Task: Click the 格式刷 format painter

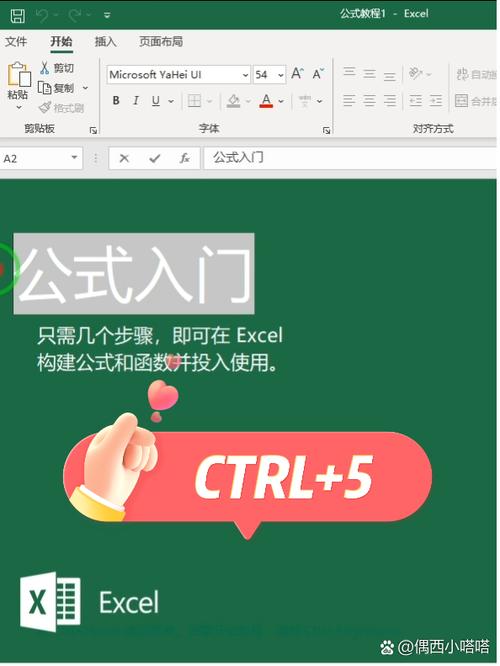Action: (62, 108)
